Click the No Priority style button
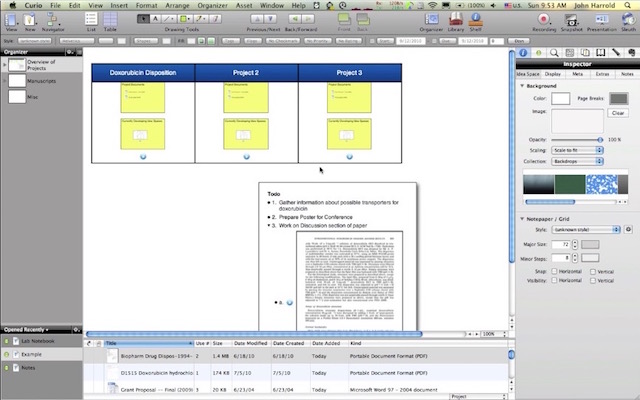Screen dimensions: 640x400 [317, 41]
